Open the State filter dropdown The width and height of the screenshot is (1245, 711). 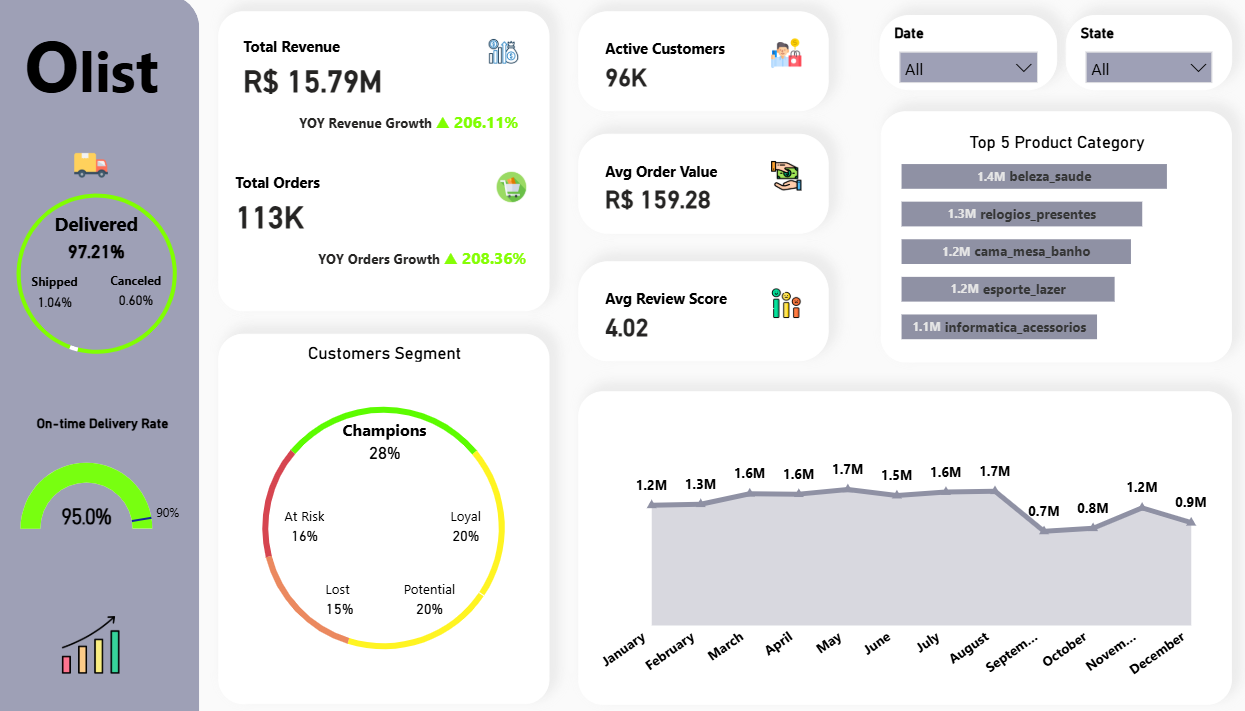click(x=1148, y=68)
